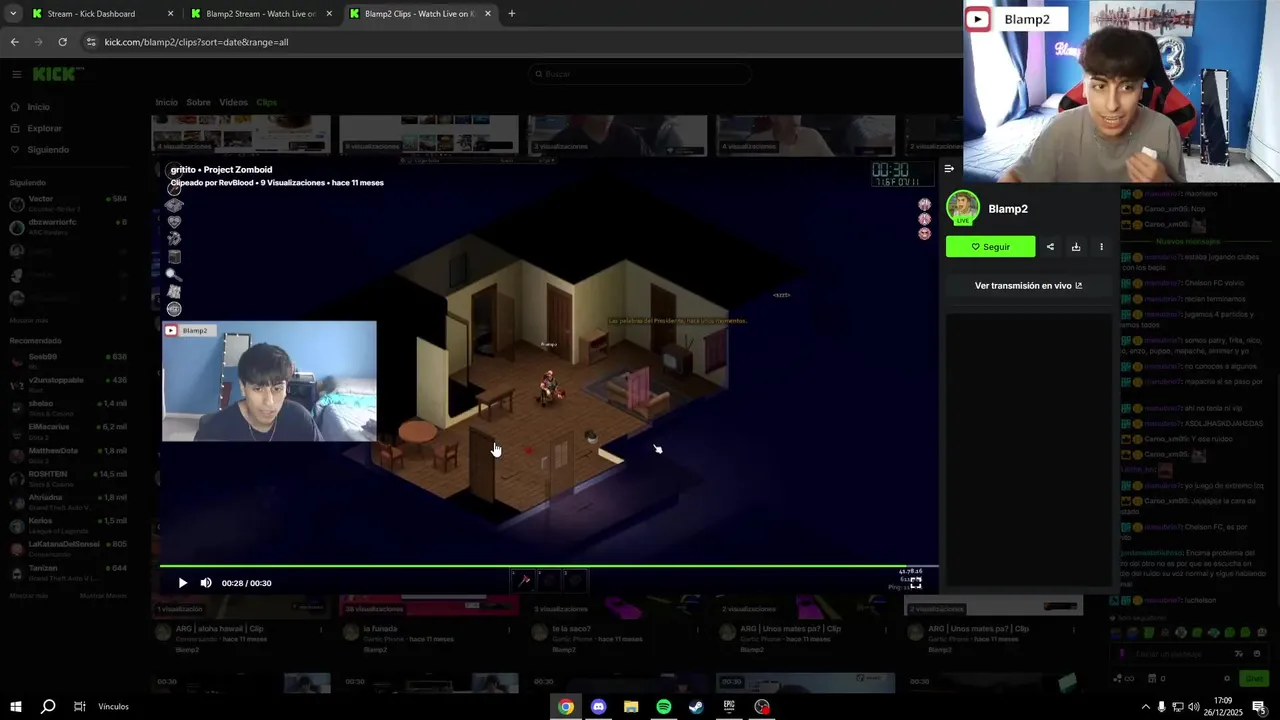Viewport: 1280px width, 720px height.
Task: Open File Explorer from taskbar
Action: point(631,707)
